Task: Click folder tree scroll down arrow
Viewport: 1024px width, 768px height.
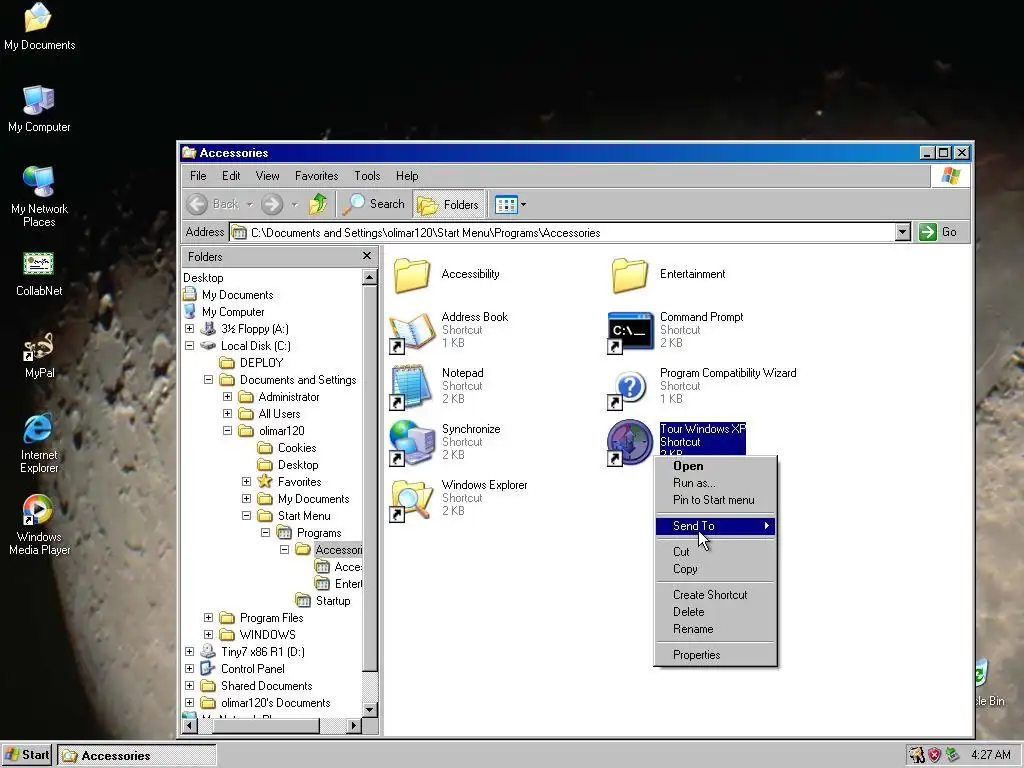Action: (x=370, y=710)
